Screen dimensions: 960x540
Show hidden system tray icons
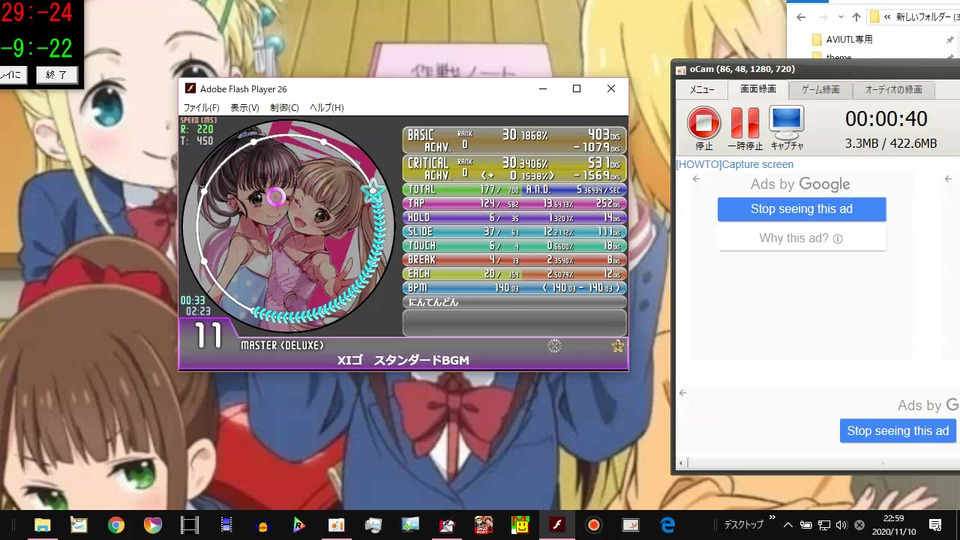click(x=788, y=525)
